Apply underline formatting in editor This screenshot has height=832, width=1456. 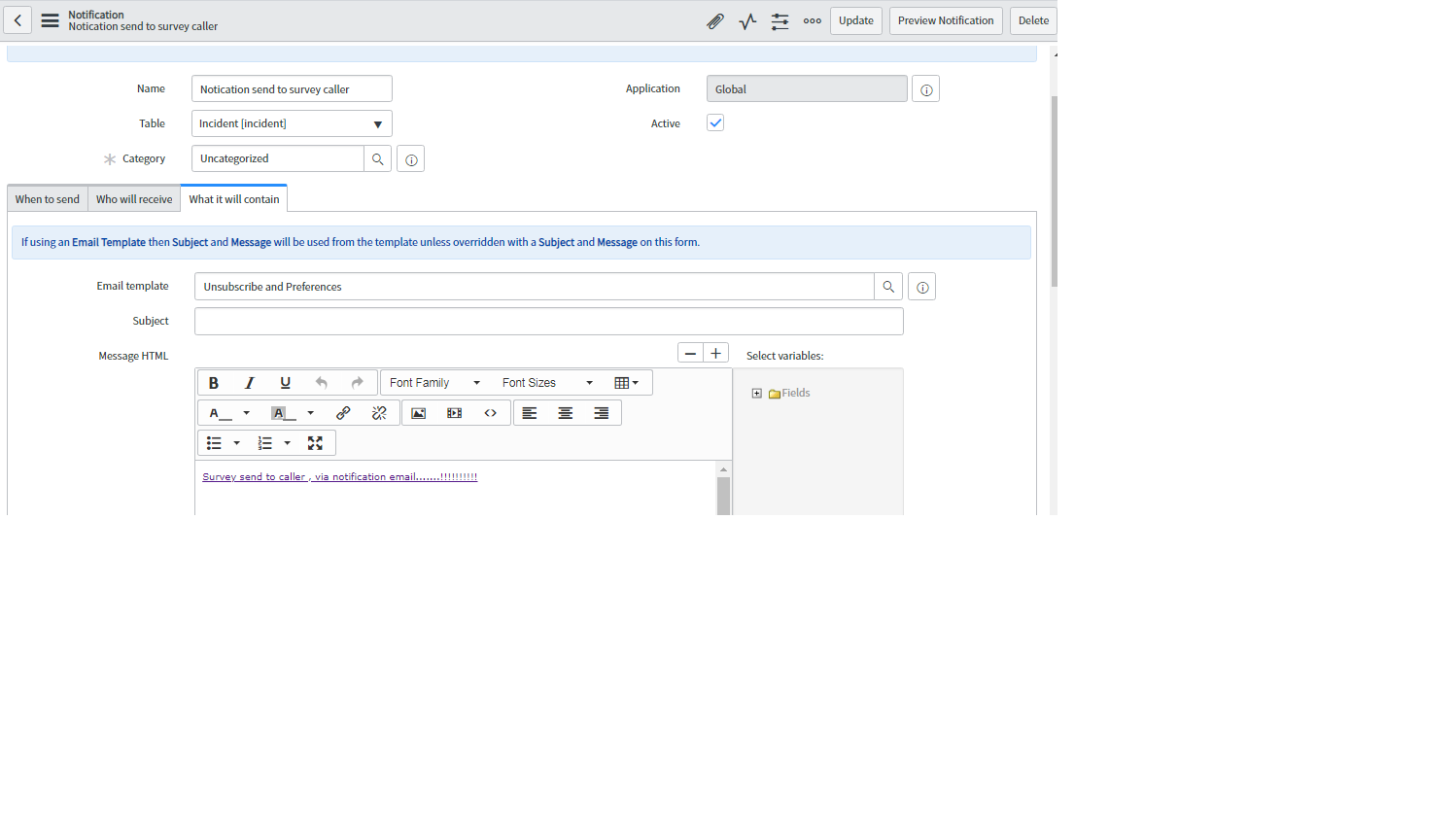285,383
